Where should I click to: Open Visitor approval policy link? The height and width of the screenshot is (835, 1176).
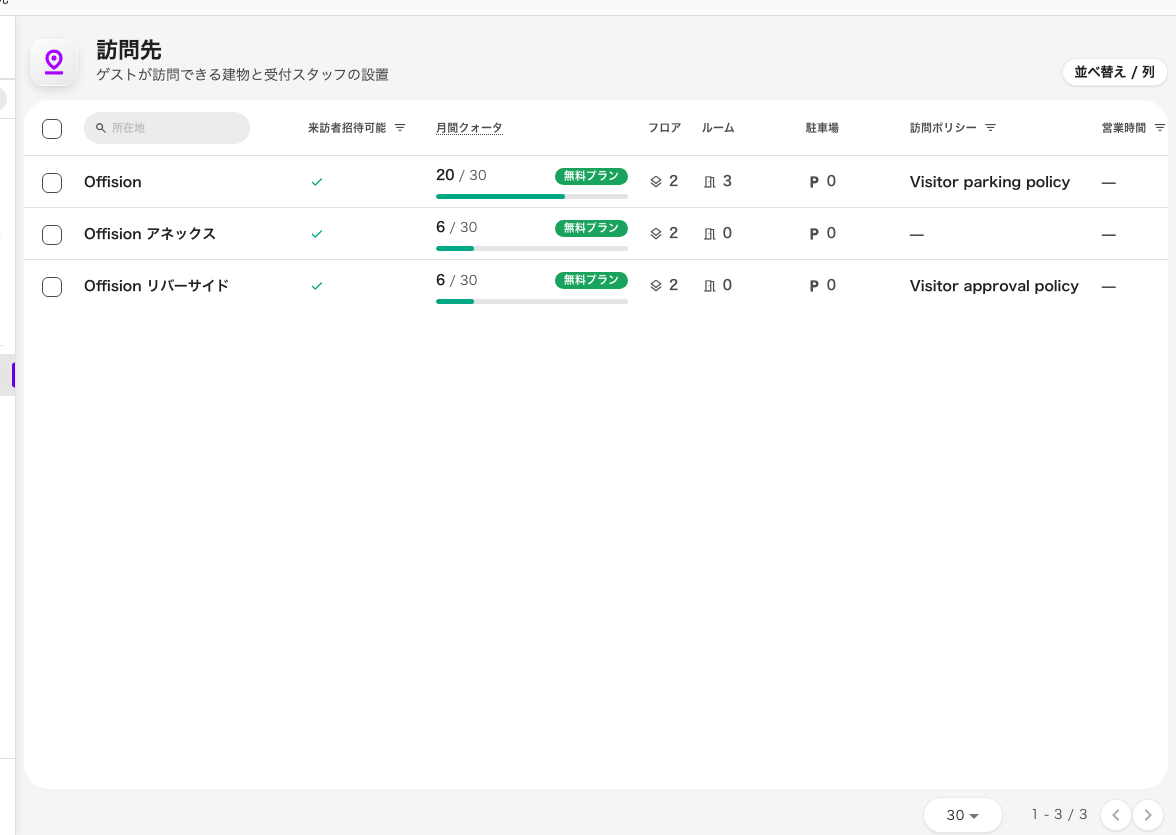(994, 286)
